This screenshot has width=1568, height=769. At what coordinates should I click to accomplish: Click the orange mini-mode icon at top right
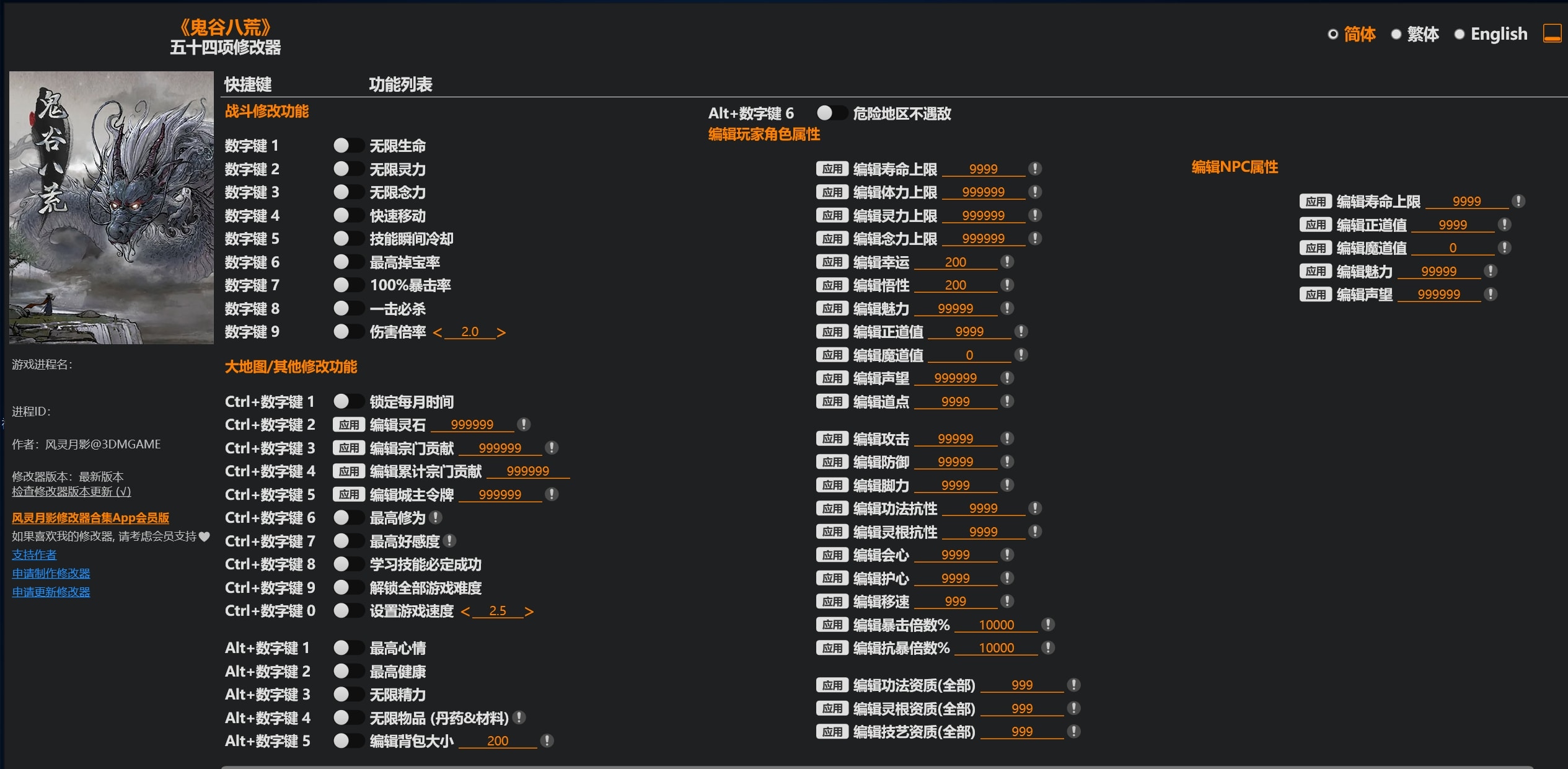[x=1551, y=33]
